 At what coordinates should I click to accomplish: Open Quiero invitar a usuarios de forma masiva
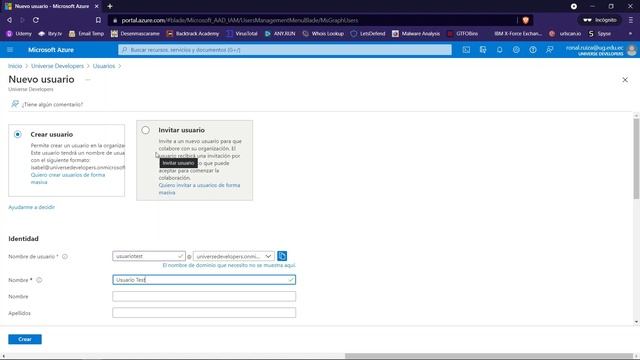click(x=199, y=189)
